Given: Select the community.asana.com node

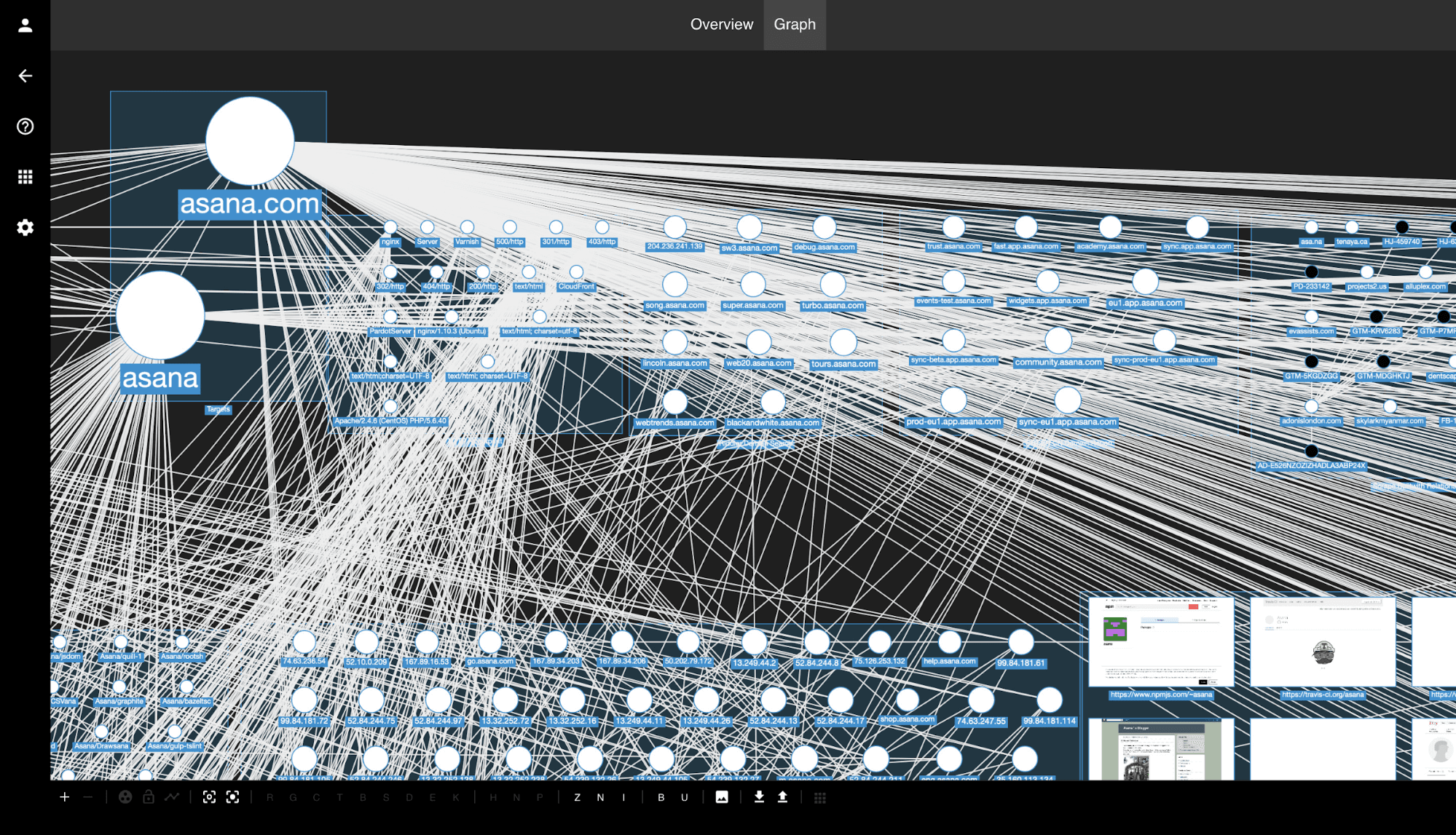Looking at the screenshot, I should coord(1058,340).
